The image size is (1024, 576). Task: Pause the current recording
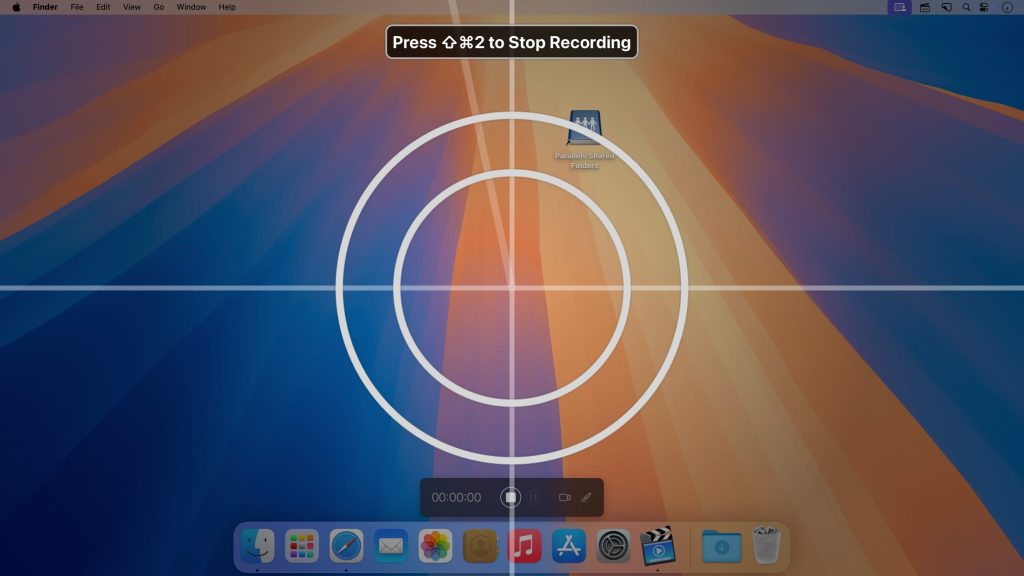tap(535, 497)
